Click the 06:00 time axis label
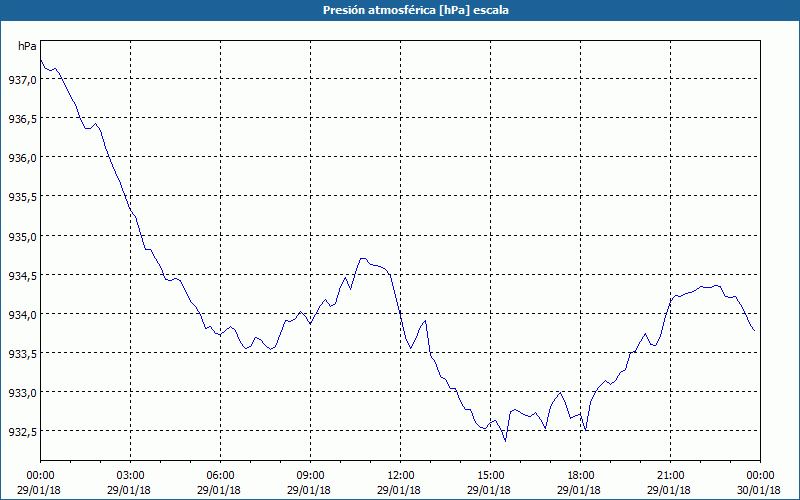Image resolution: width=800 pixels, height=500 pixels. (x=220, y=476)
